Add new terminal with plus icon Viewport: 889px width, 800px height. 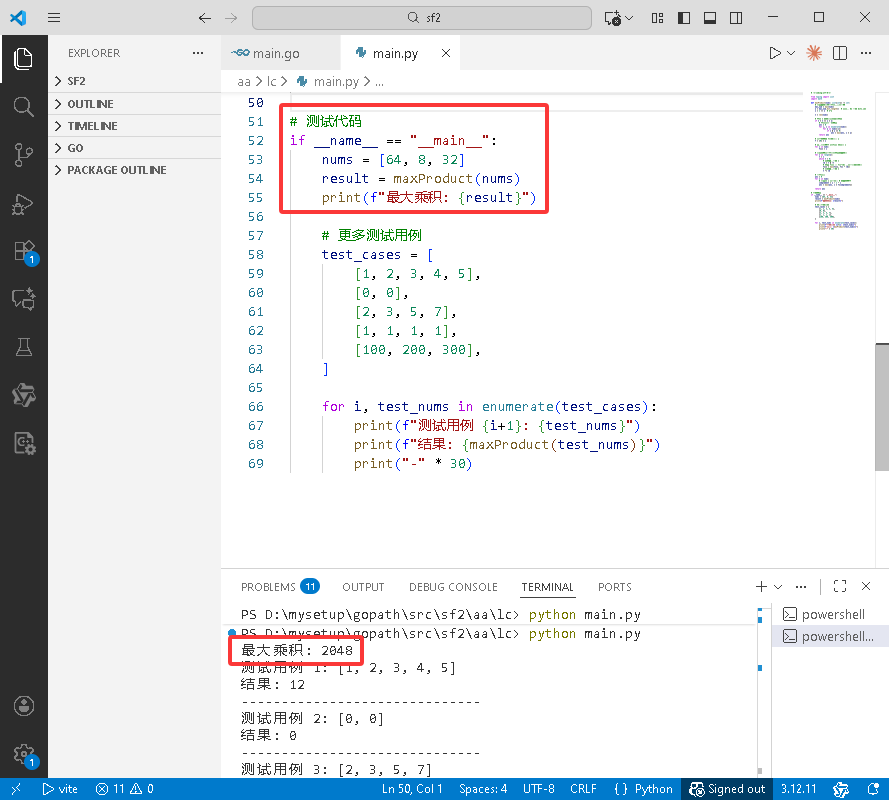[761, 586]
